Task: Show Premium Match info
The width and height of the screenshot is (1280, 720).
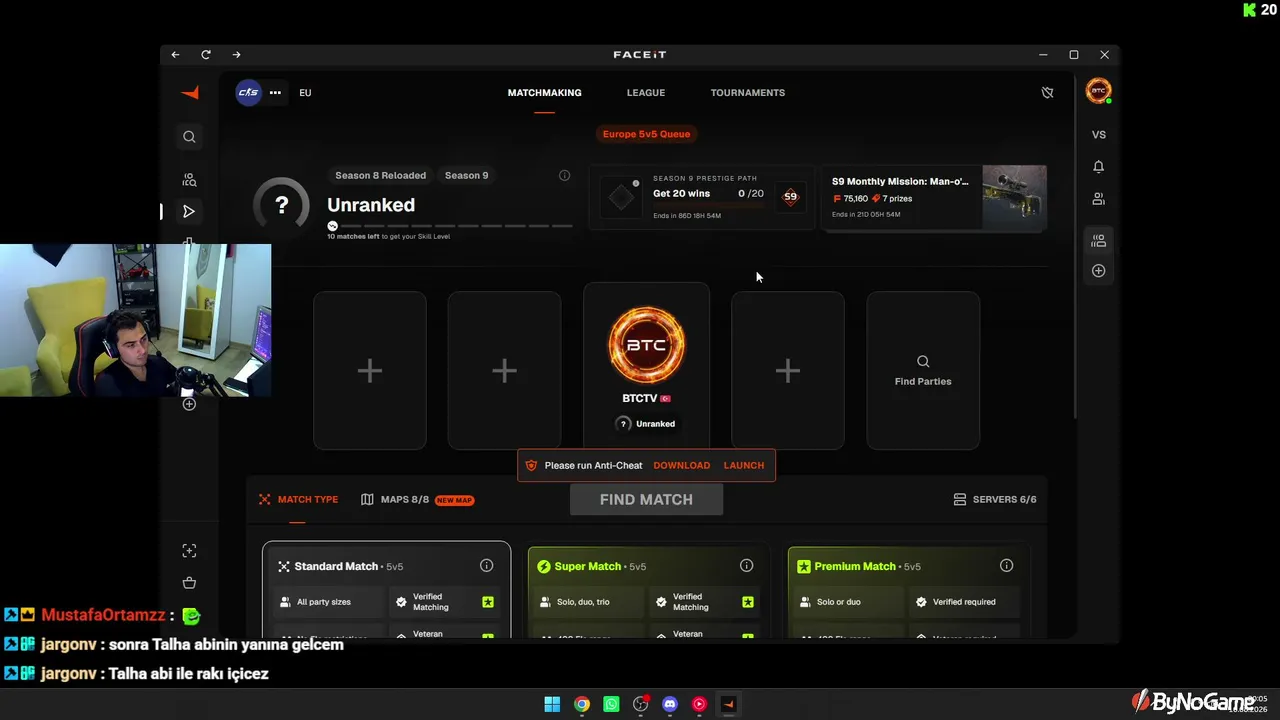Action: coord(1007,566)
